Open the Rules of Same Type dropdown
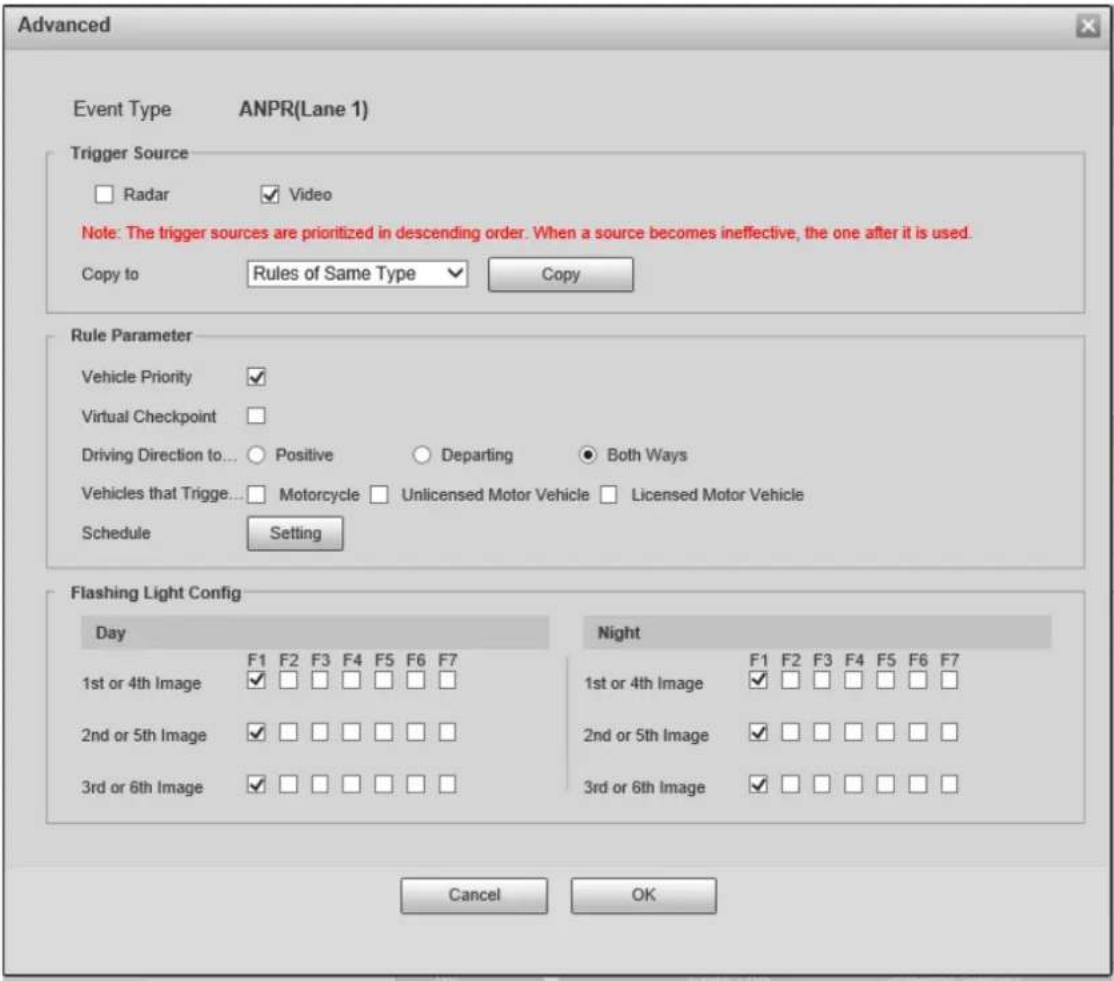The height and width of the screenshot is (981, 1114). coord(357,273)
